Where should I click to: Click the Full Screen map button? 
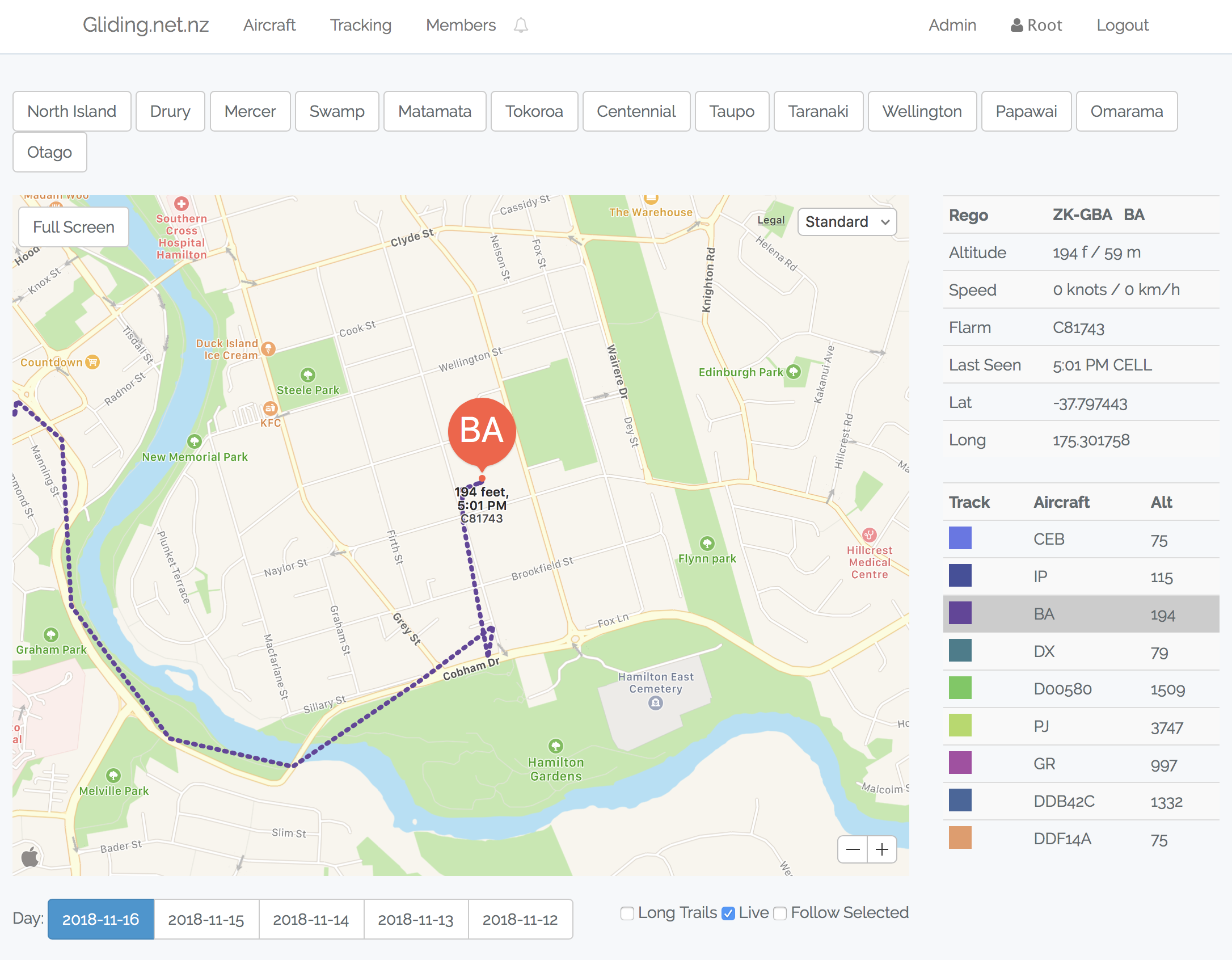tap(74, 227)
